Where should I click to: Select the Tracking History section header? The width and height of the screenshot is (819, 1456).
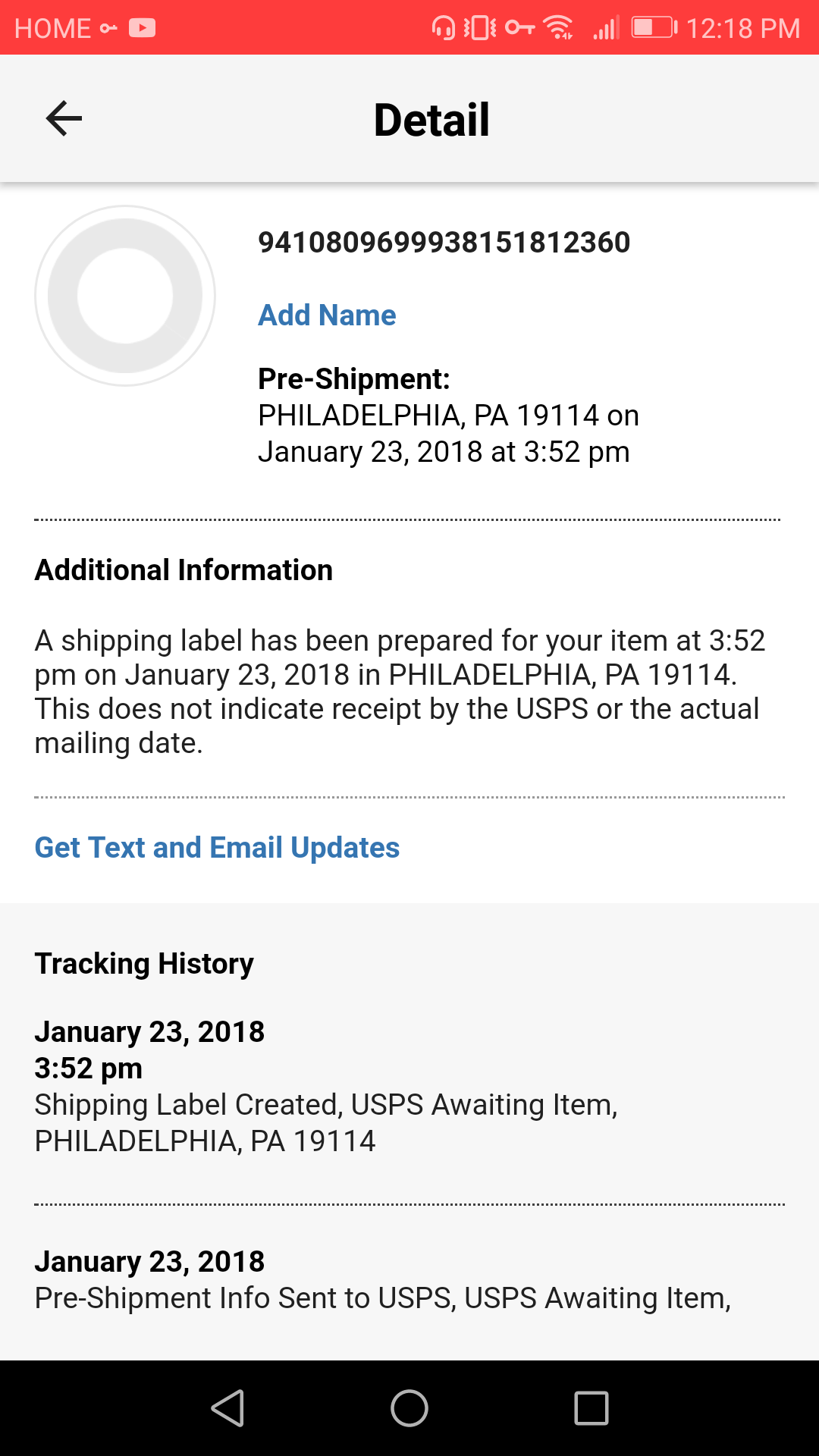click(x=144, y=963)
